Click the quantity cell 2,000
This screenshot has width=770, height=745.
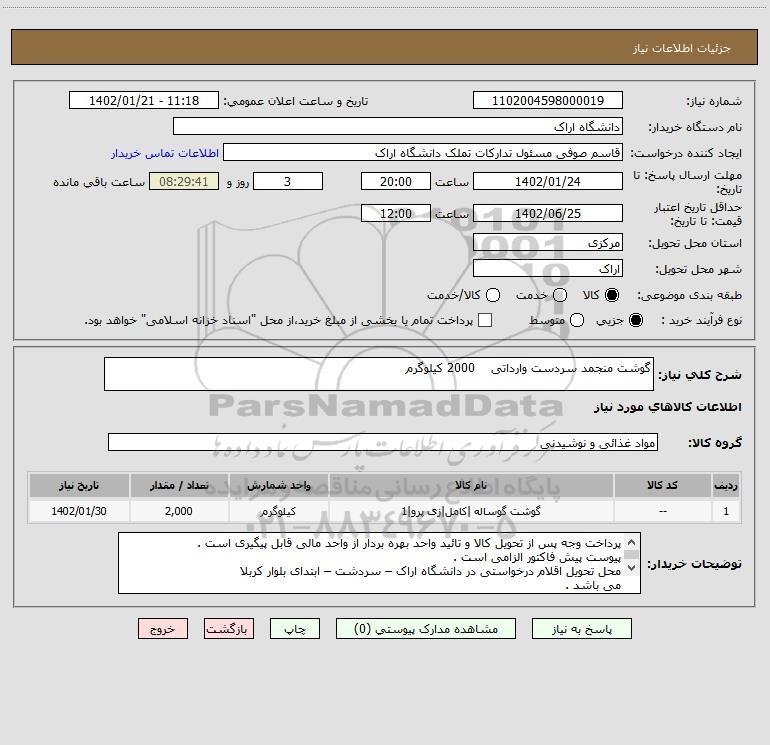[x=179, y=511]
